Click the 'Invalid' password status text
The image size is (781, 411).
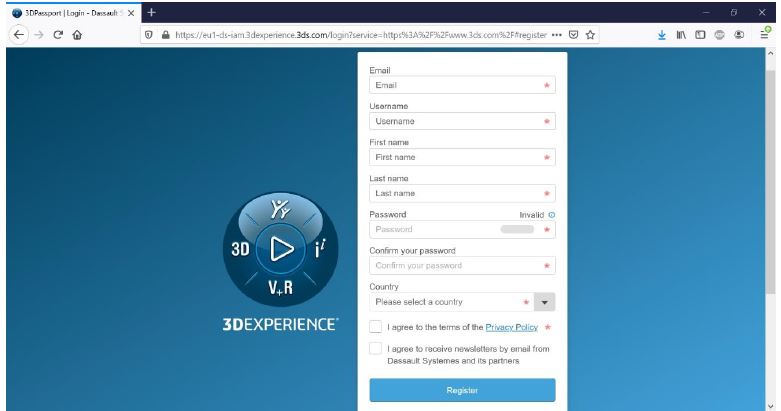click(x=531, y=215)
